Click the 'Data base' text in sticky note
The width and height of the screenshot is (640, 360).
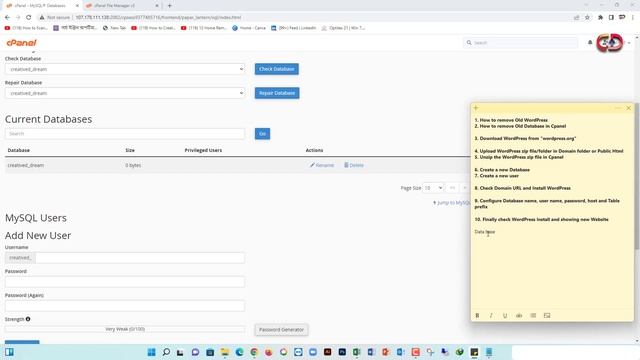[484, 232]
